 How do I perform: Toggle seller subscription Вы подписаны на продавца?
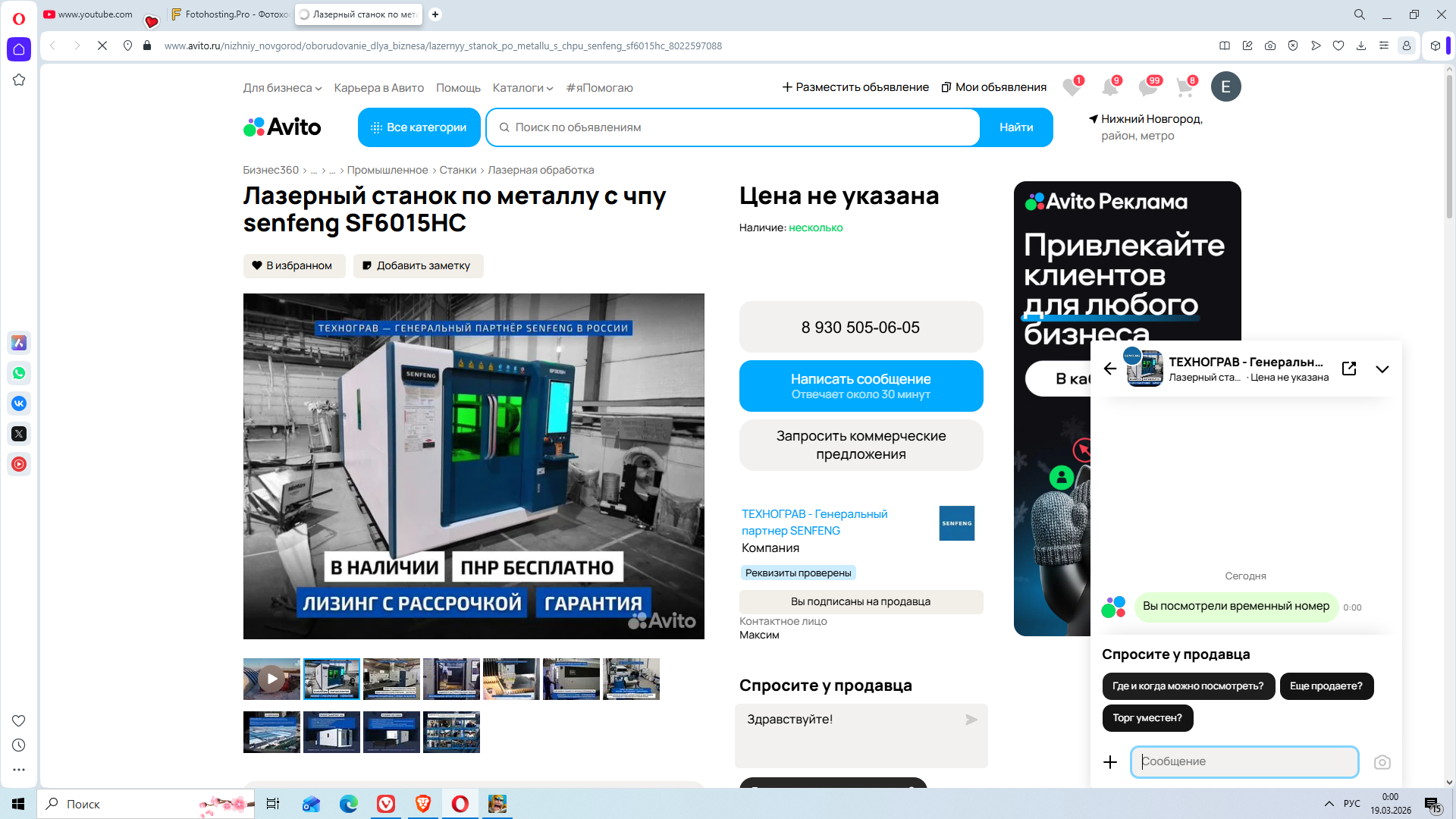point(861,601)
